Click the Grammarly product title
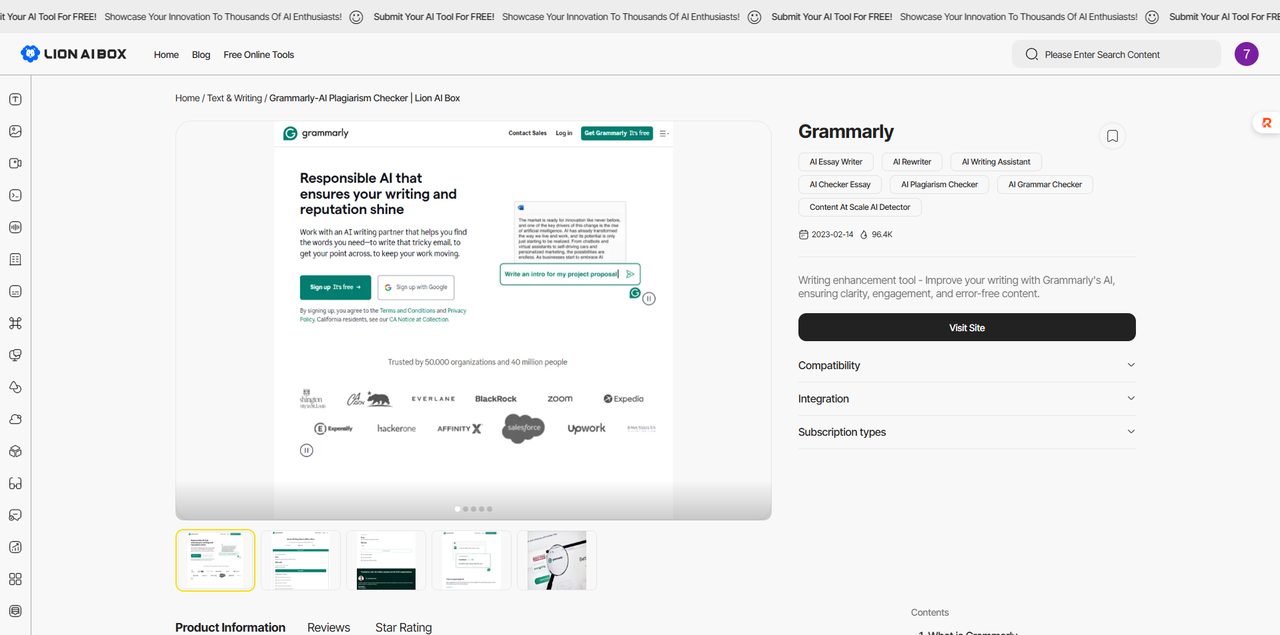The image size is (1280, 635). 846,132
